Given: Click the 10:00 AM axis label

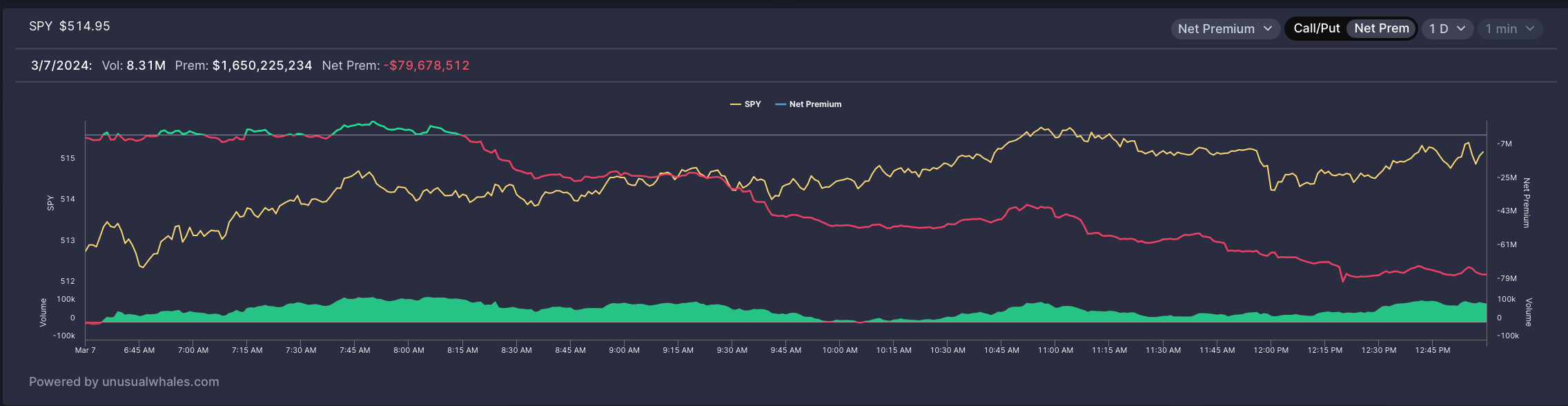Looking at the screenshot, I should click(x=840, y=350).
